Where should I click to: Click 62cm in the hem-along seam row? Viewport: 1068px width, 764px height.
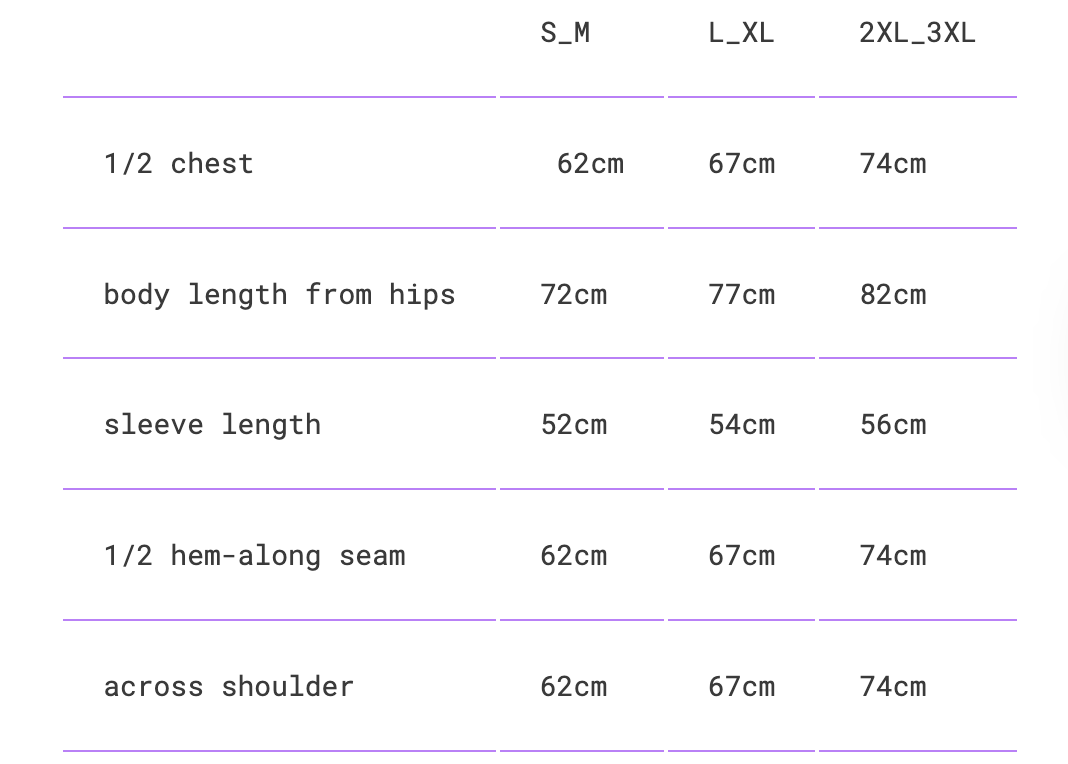point(574,556)
